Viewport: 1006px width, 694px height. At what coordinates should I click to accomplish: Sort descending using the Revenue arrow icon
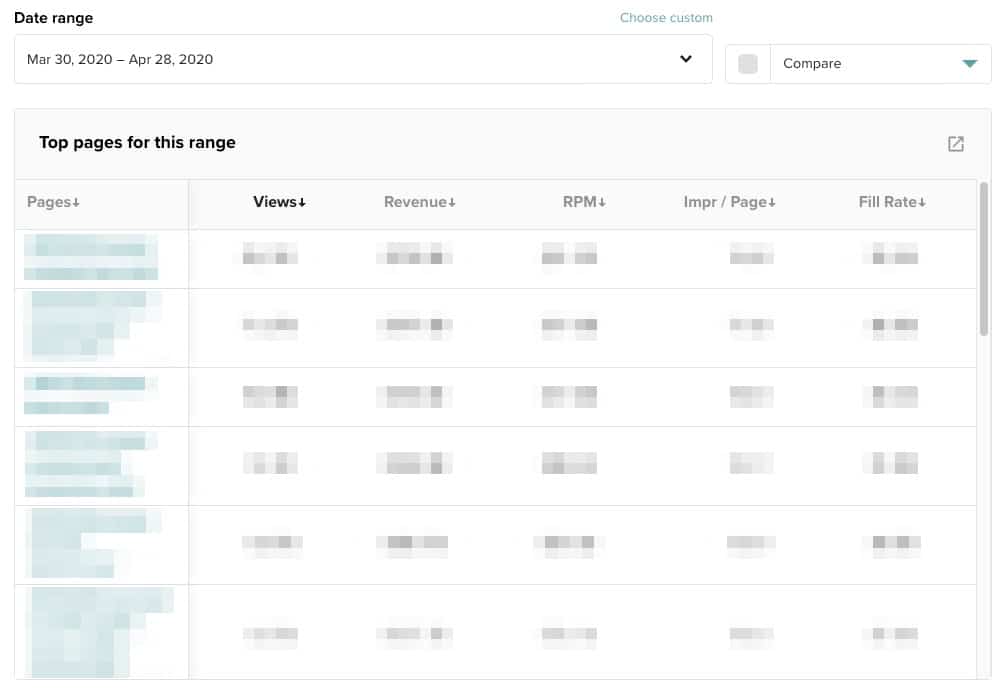[450, 201]
